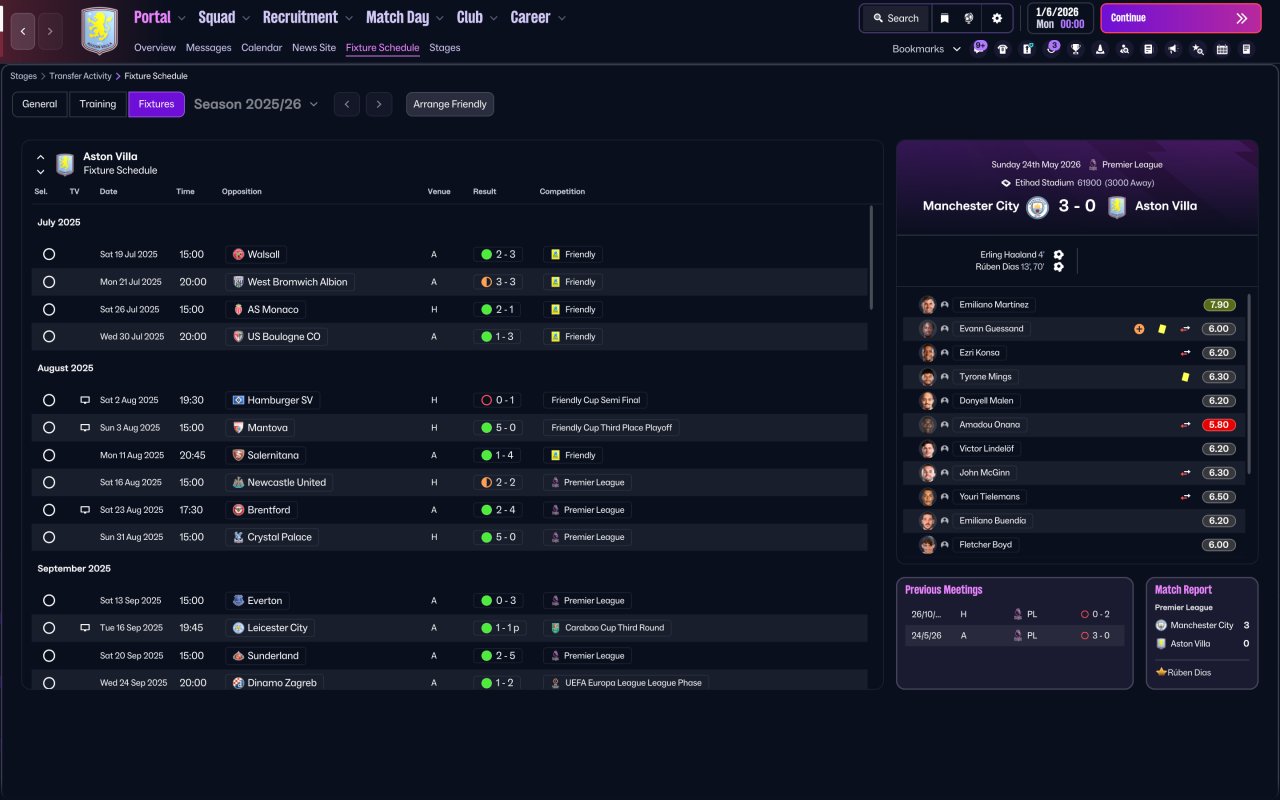The width and height of the screenshot is (1280, 800).
Task: Go back using the left arrow navigation button
Action: tap(23, 32)
